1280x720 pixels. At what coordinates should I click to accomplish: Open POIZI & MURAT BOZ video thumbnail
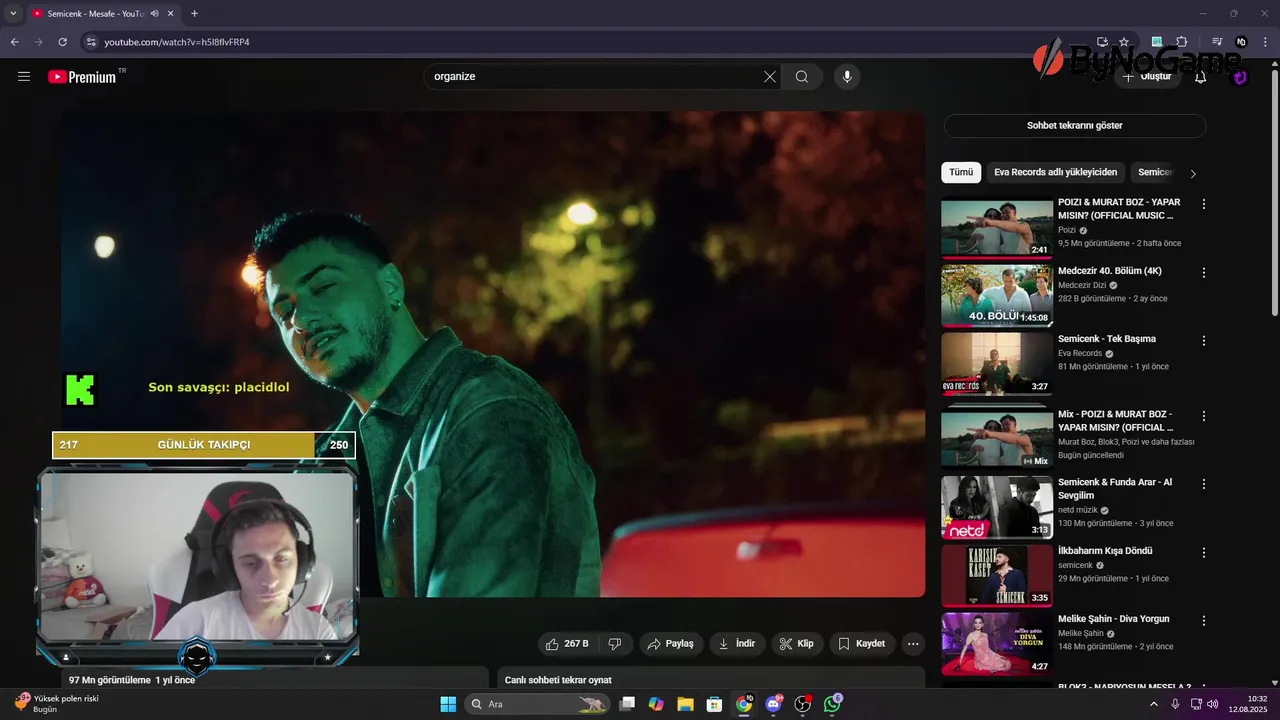[x=997, y=228]
